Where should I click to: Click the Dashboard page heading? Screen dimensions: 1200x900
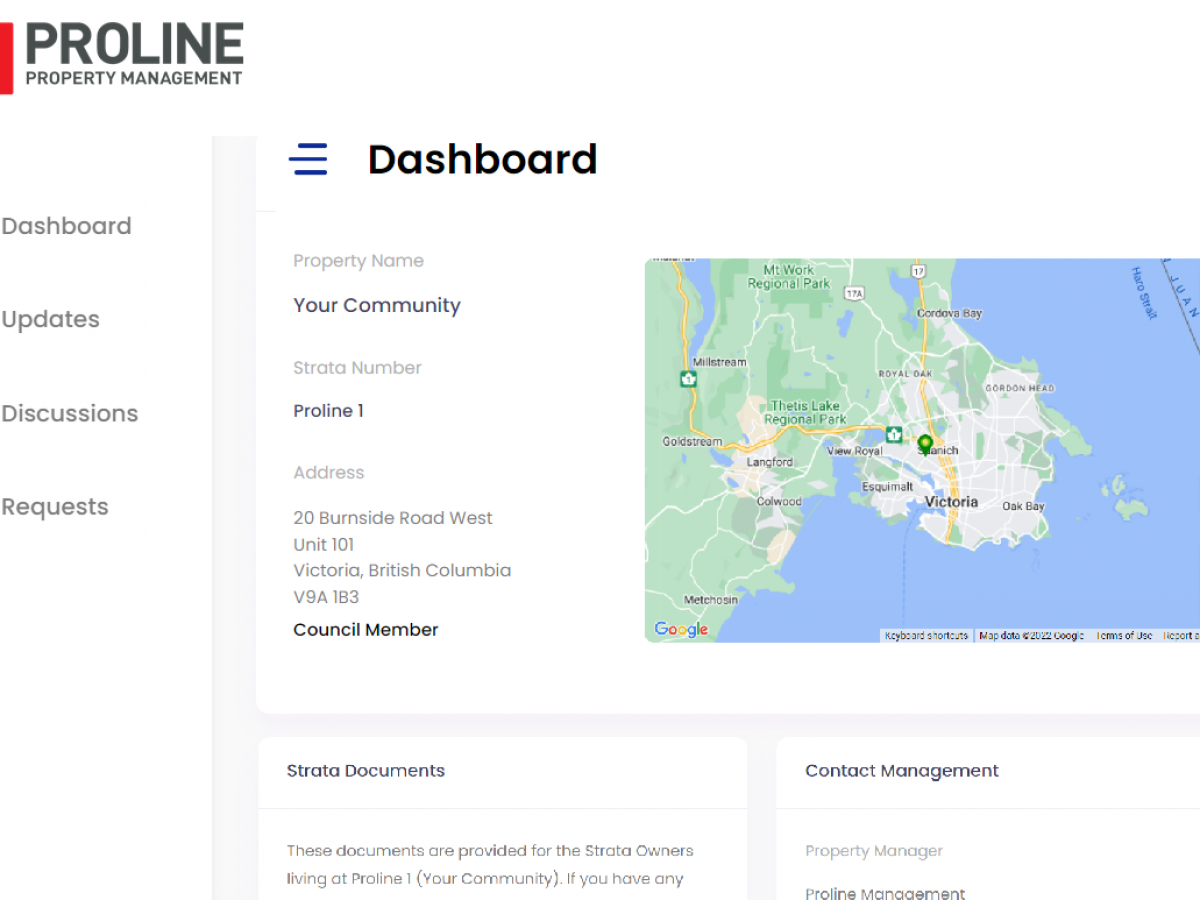[483, 160]
